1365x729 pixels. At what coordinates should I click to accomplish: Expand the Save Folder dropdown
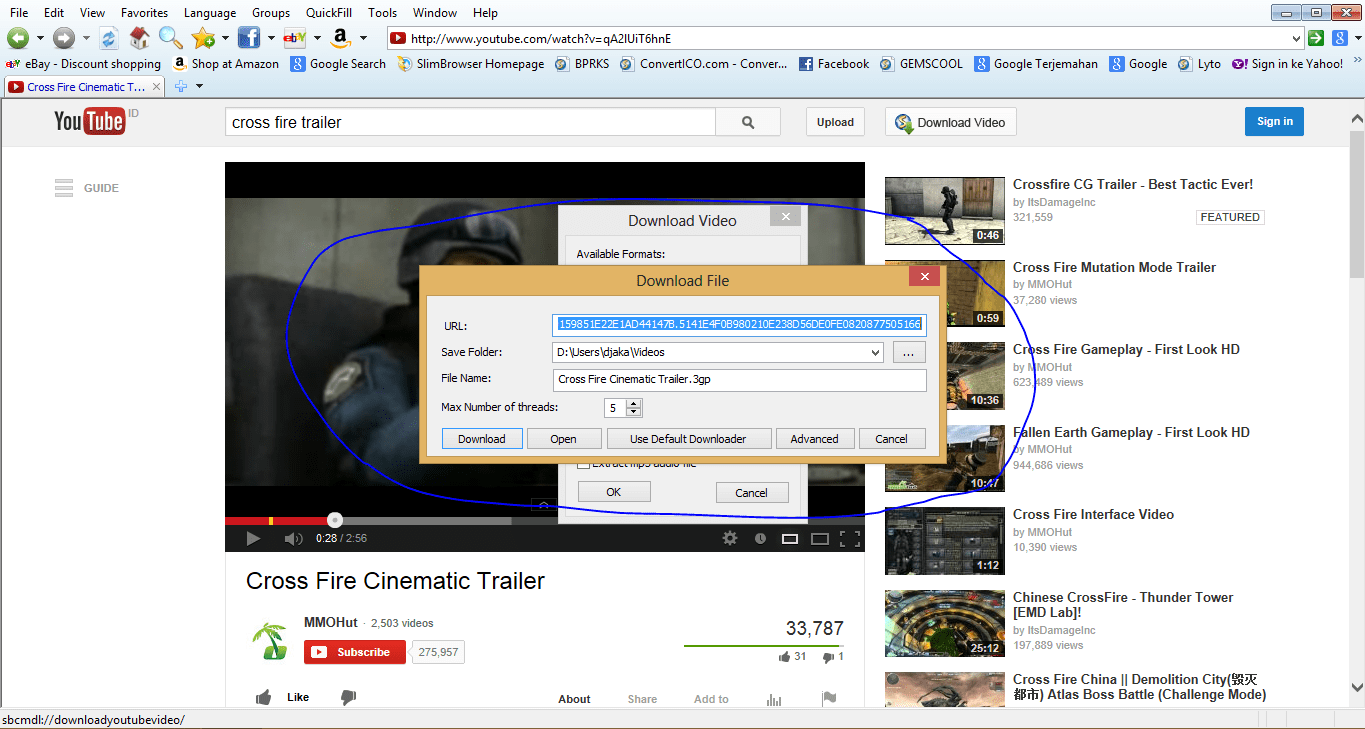(875, 352)
